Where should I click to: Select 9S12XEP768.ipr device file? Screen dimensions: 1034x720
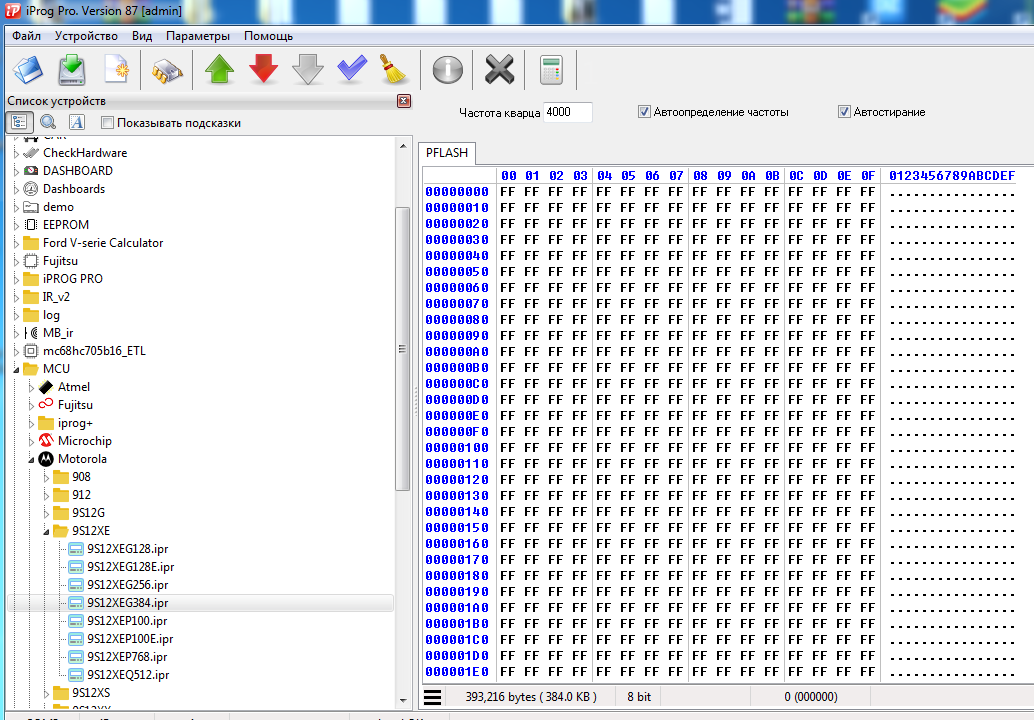click(x=127, y=657)
